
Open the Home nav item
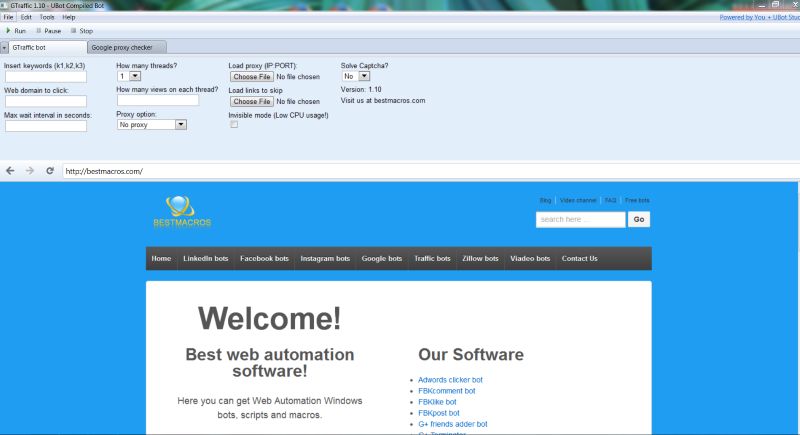(161, 259)
